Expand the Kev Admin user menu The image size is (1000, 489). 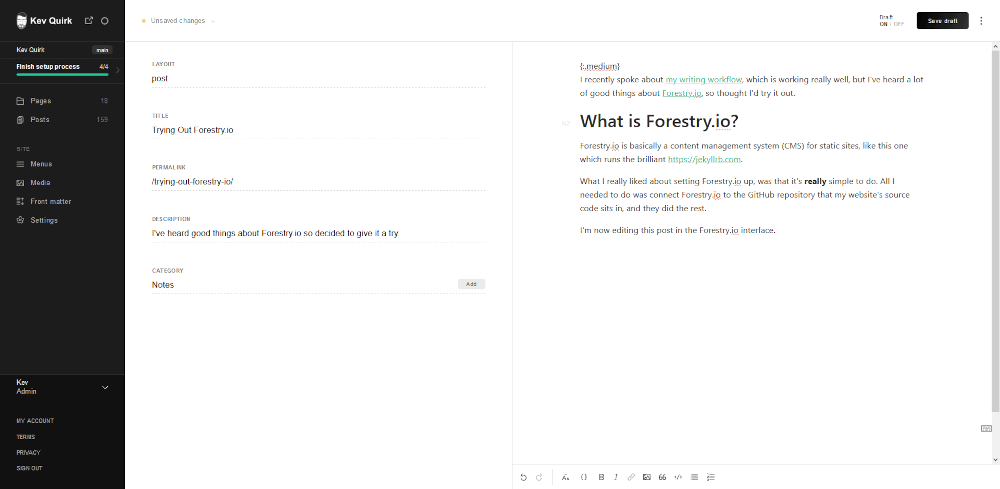[105, 387]
